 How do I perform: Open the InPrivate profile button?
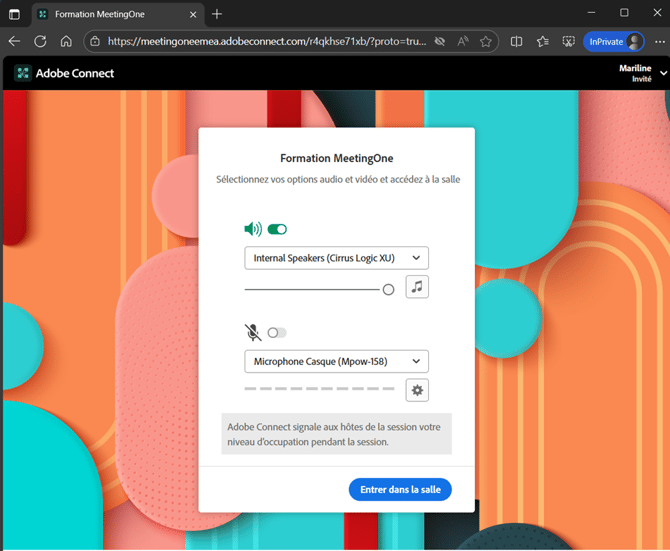(614, 41)
